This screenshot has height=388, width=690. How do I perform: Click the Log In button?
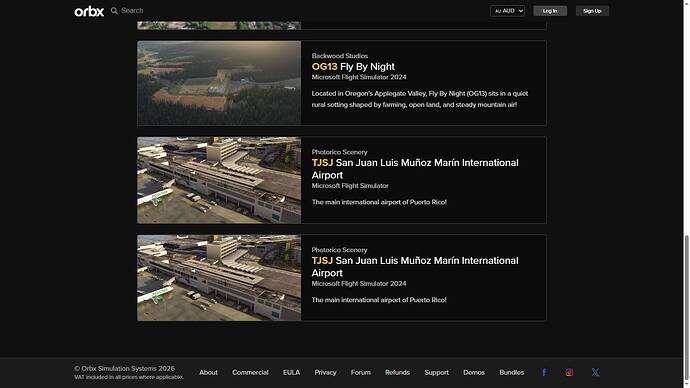click(x=550, y=11)
